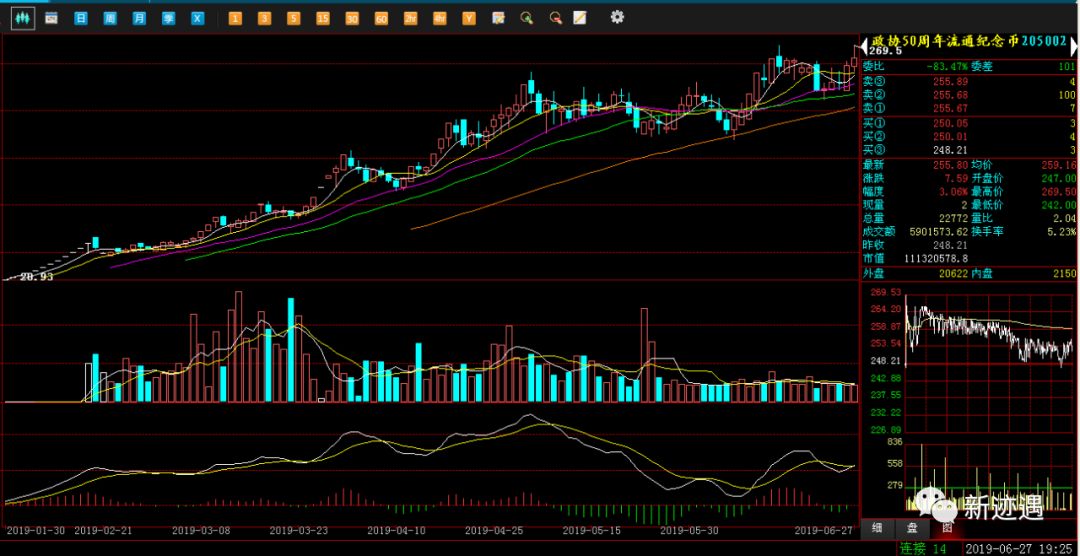The width and height of the screenshot is (1080, 556).
Task: Click the 最低价 value 242.00
Action: click(1060, 205)
